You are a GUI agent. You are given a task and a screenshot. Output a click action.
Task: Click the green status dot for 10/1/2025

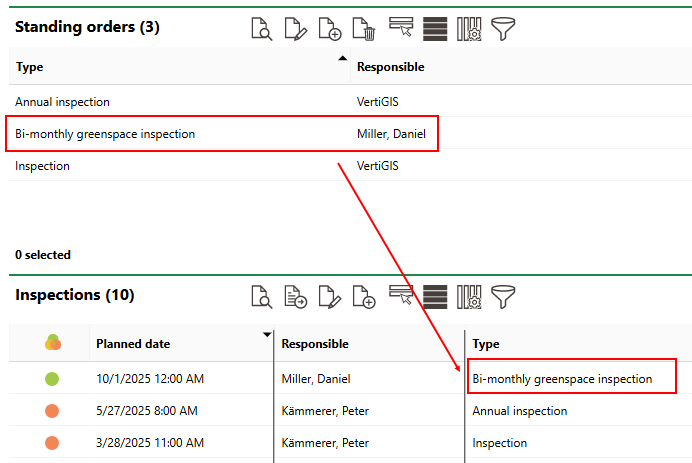coord(52,379)
